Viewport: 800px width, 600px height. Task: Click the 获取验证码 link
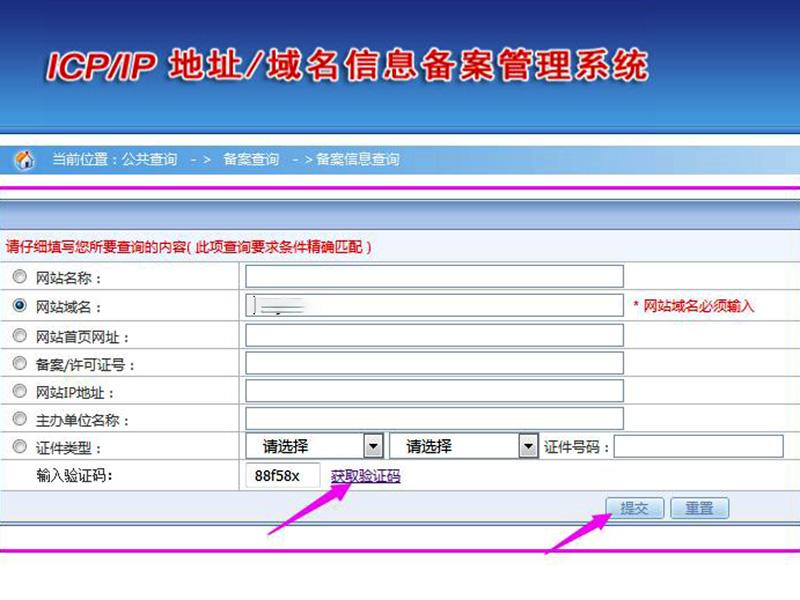[364, 477]
